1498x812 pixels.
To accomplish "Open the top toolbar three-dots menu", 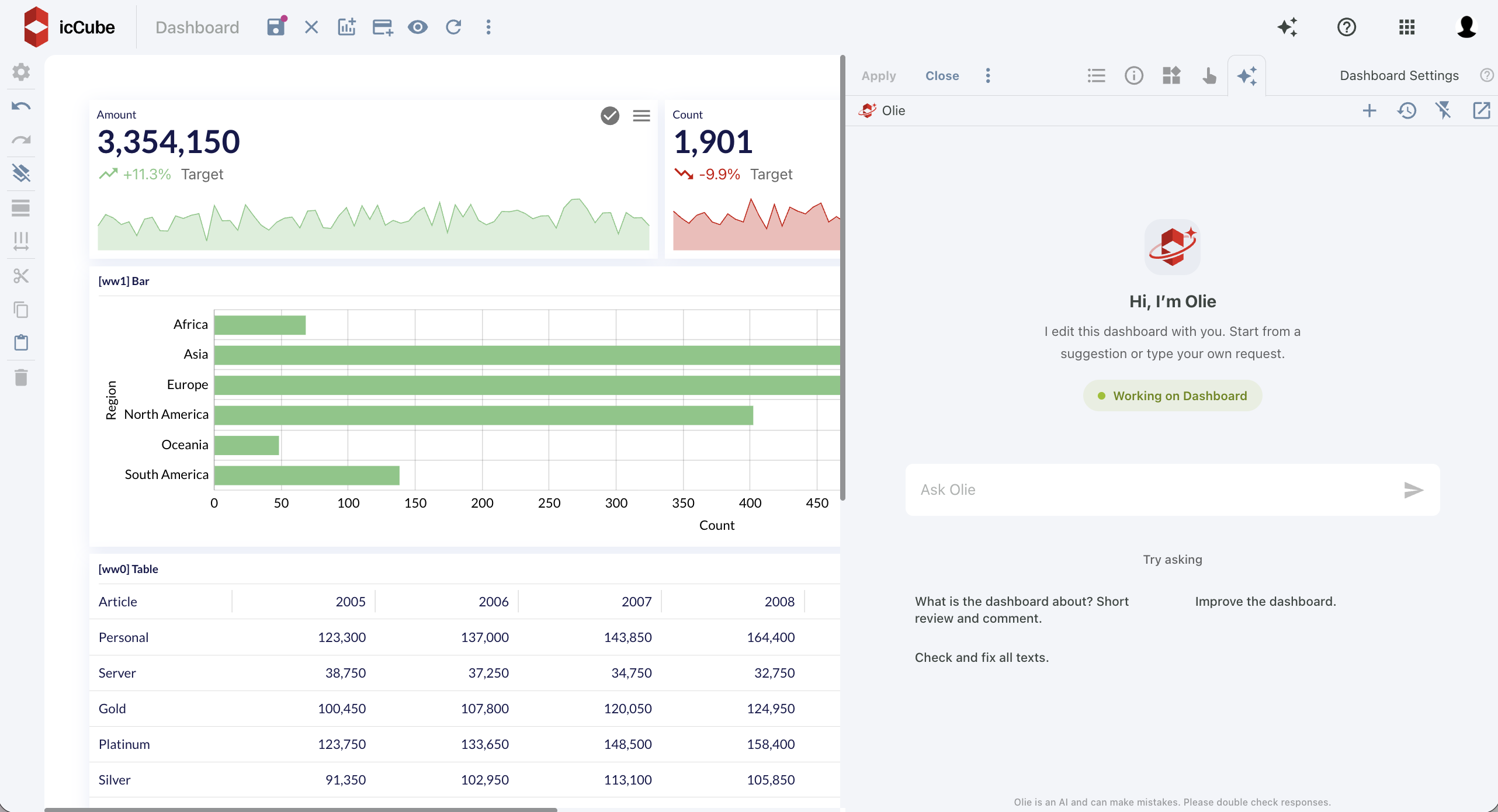I will 488,27.
